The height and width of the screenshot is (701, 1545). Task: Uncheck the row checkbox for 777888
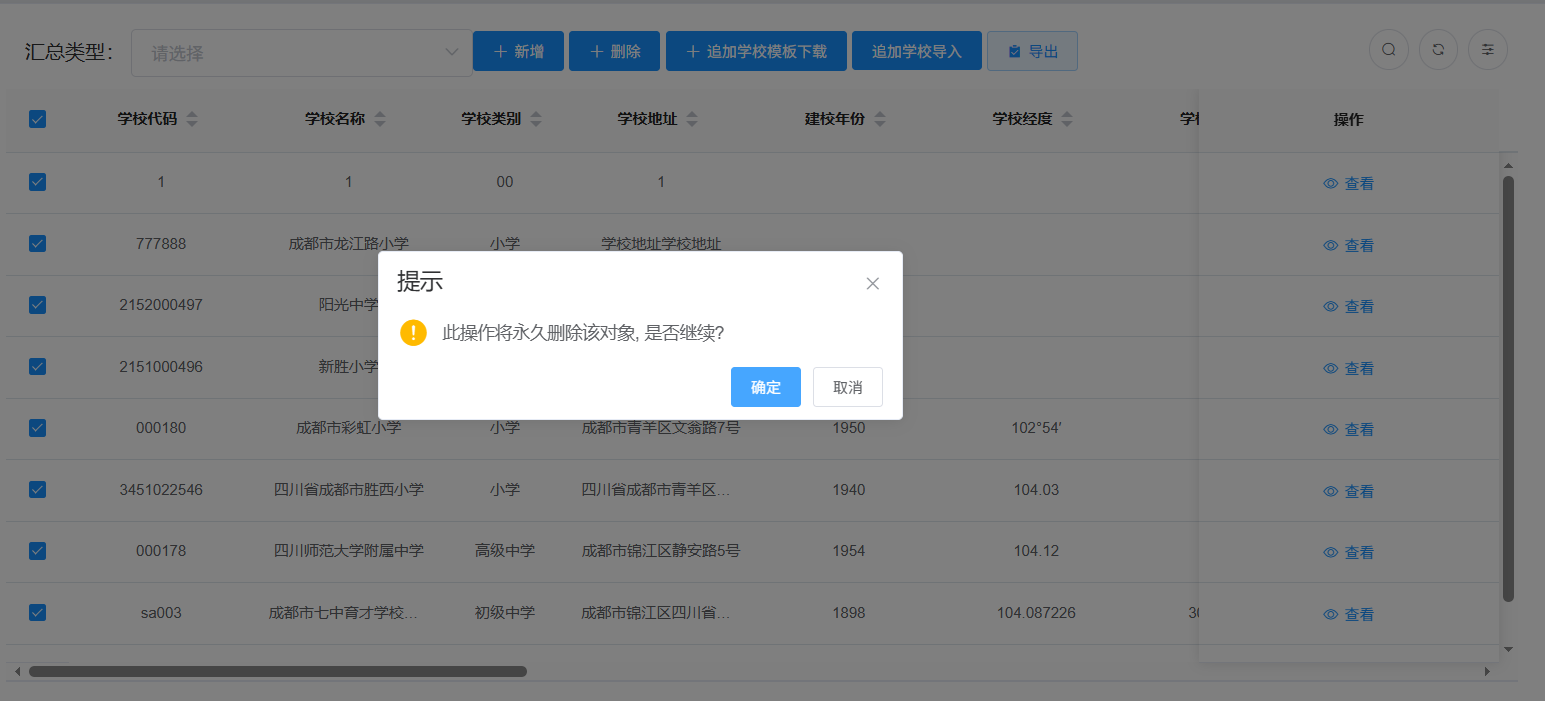pos(38,243)
